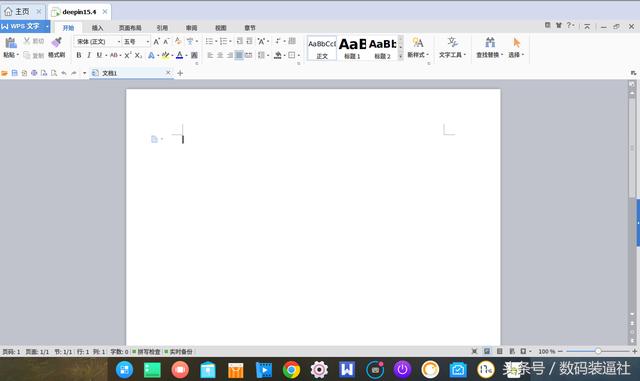The height and width of the screenshot is (381, 640).
Task: Apply the 标题 1 (Heading 1) style
Action: pyautogui.click(x=352, y=48)
